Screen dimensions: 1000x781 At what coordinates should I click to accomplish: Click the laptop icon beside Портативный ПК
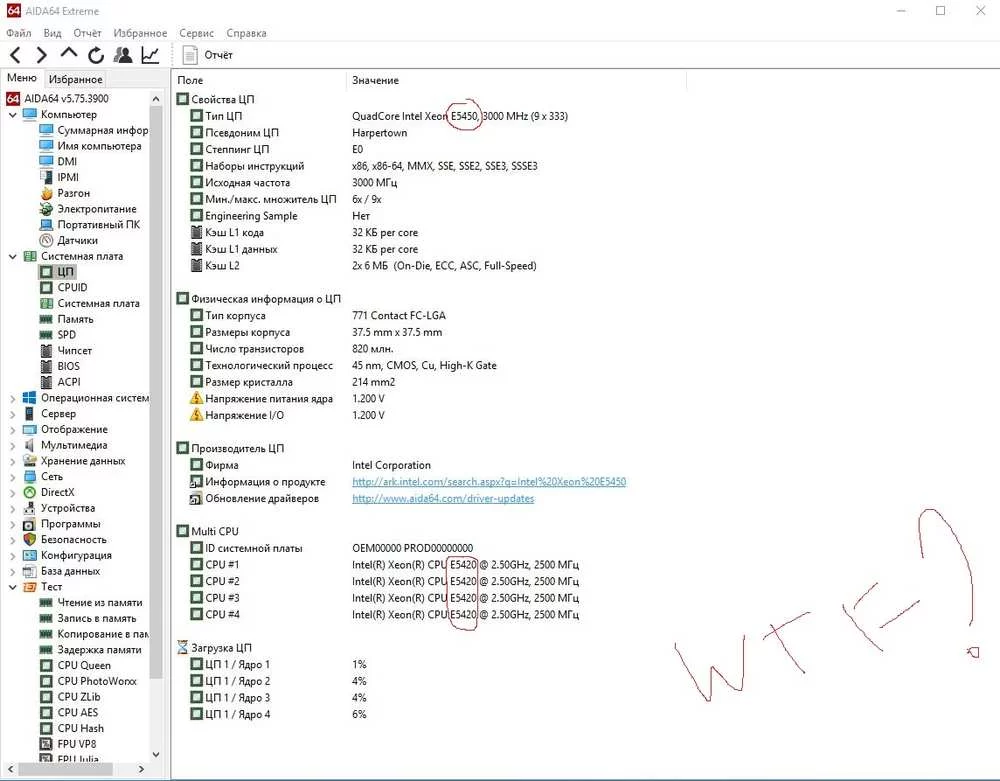point(46,224)
